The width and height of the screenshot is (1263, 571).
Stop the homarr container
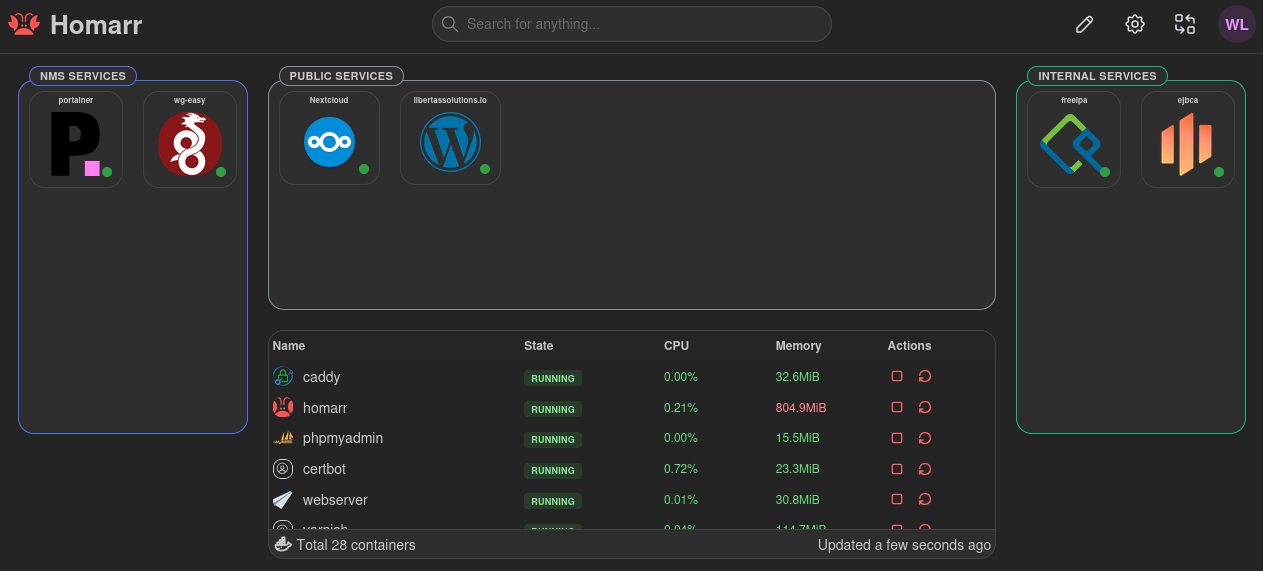(x=897, y=407)
